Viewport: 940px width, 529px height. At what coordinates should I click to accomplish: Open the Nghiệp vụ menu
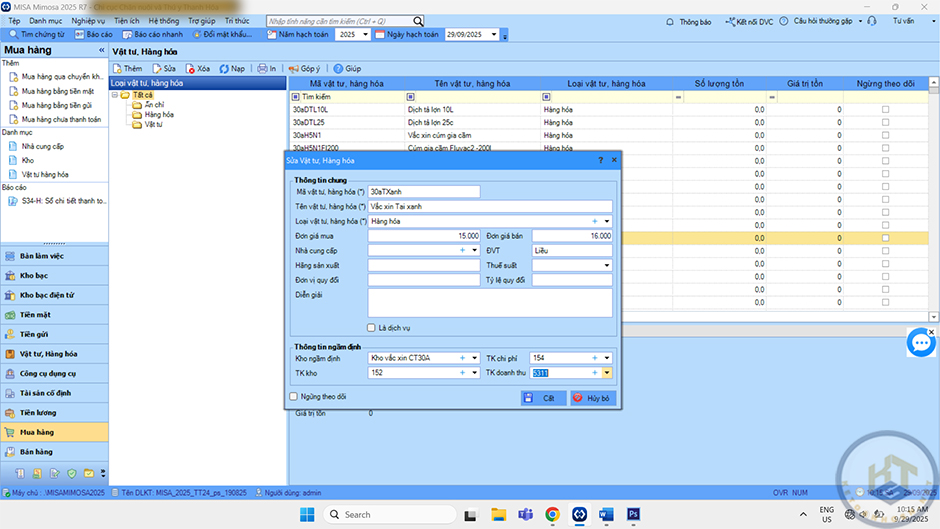88,20
